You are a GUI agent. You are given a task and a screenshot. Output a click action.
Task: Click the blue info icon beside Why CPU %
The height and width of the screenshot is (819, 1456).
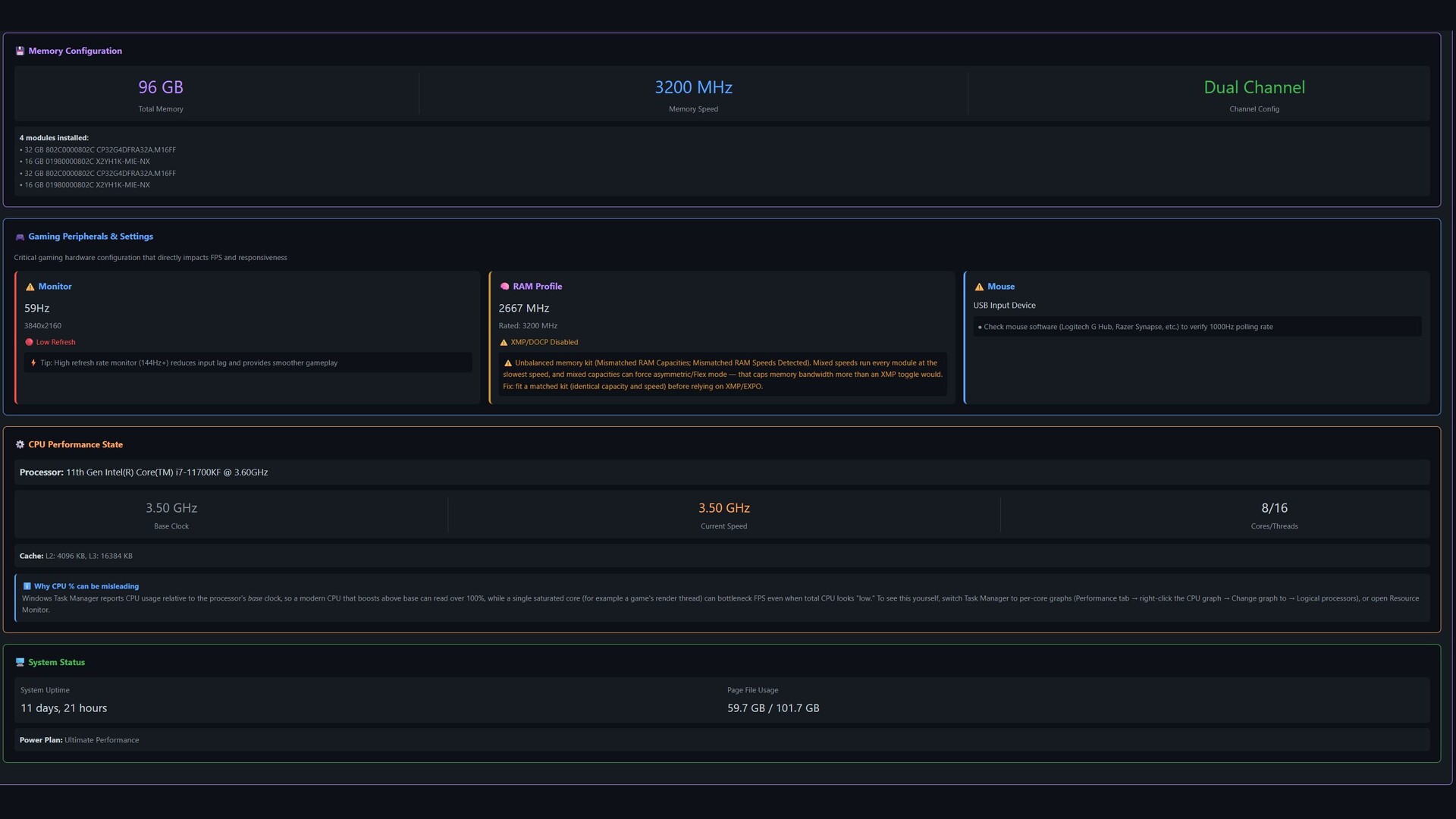27,586
